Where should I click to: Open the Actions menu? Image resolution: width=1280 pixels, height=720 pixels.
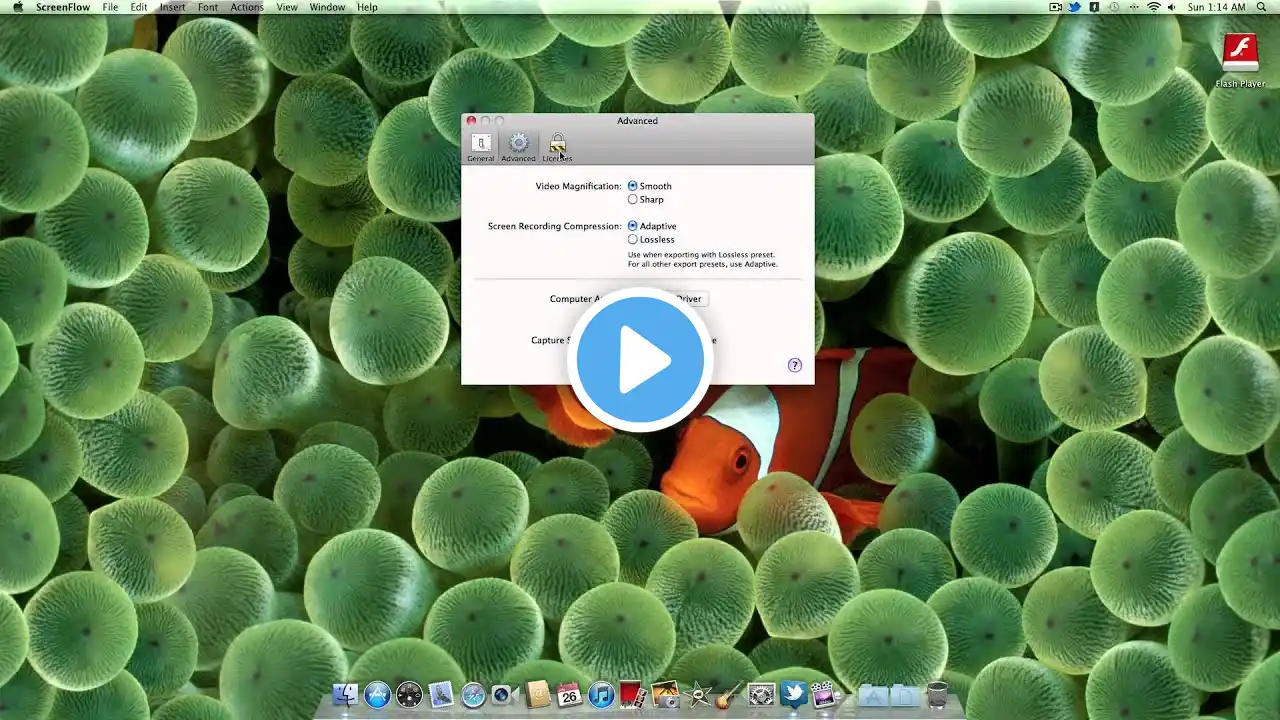point(247,7)
